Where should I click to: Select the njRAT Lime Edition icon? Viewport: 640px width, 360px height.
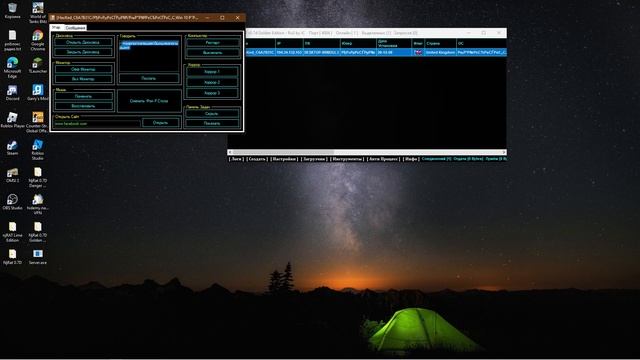[x=12, y=231]
